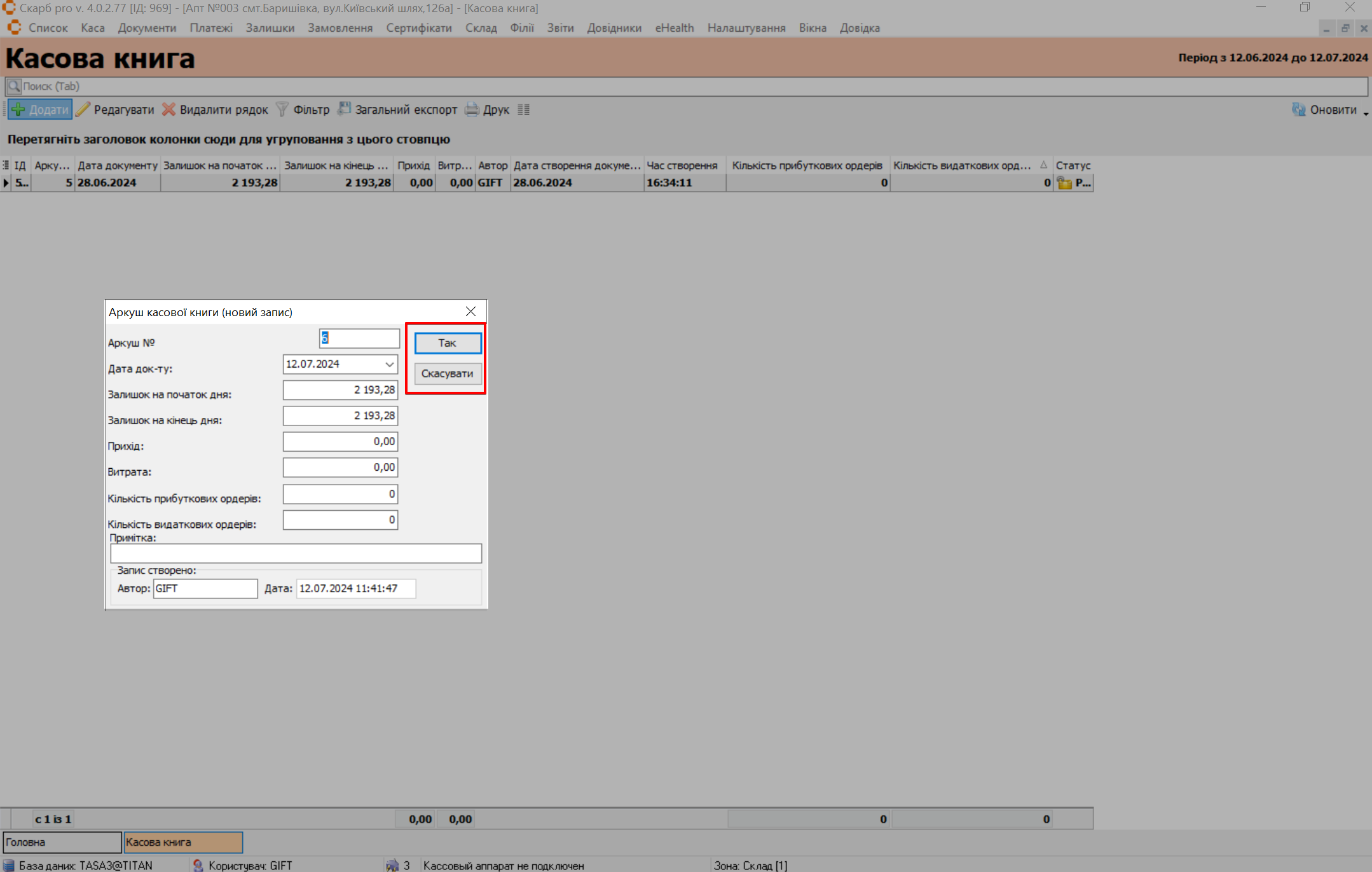The height and width of the screenshot is (872, 1372).
Task: Open the Довідники menu
Action: (x=614, y=28)
